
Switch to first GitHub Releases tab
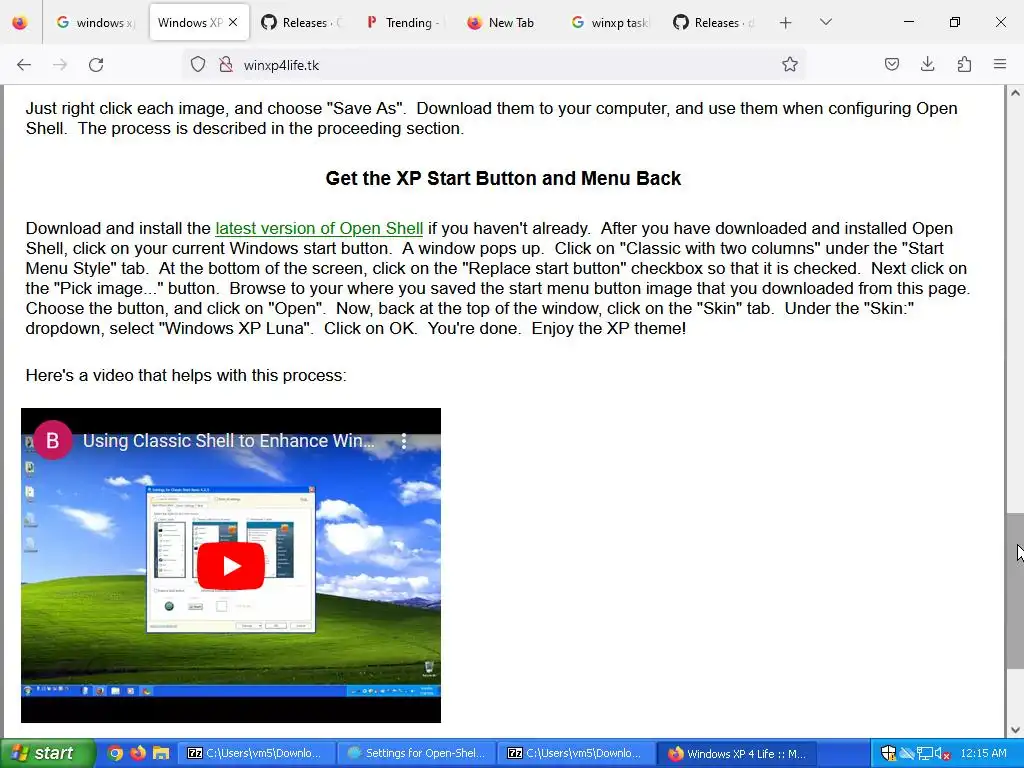[300, 23]
